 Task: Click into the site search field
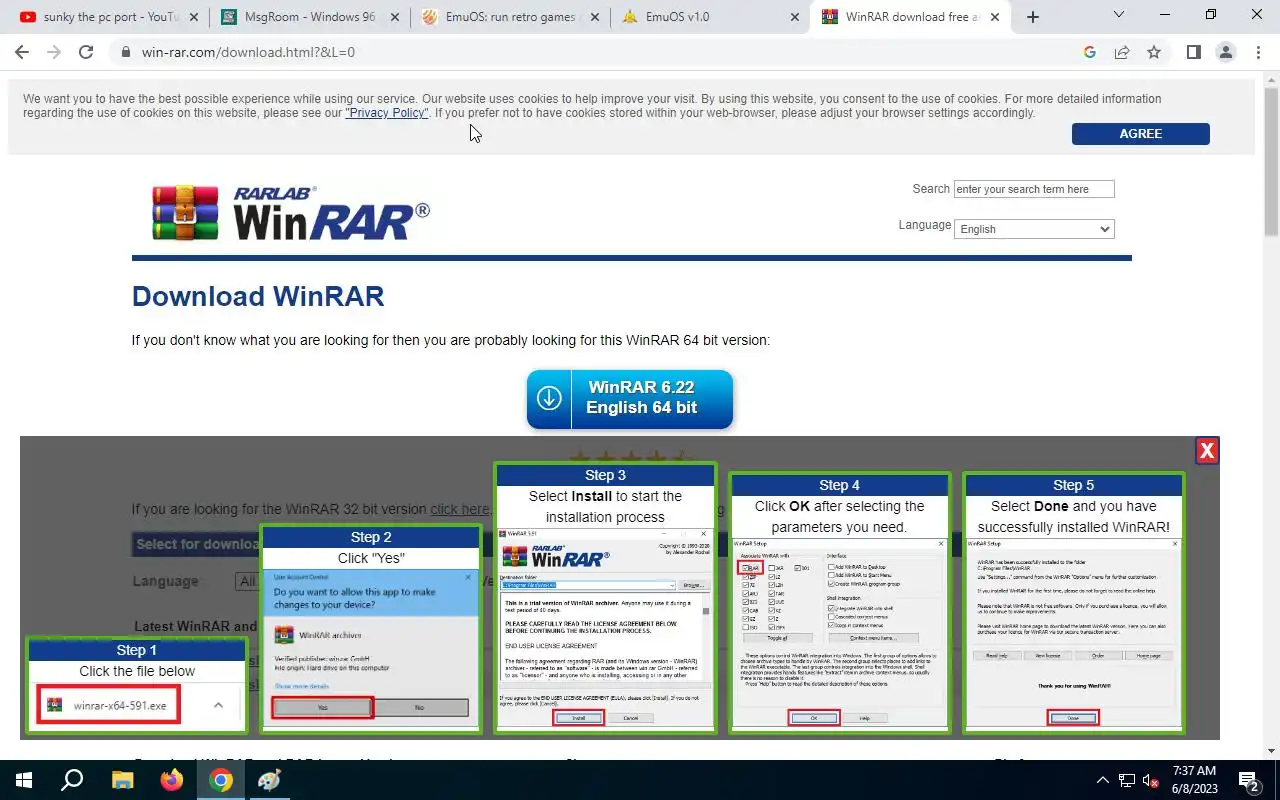click(x=1034, y=189)
